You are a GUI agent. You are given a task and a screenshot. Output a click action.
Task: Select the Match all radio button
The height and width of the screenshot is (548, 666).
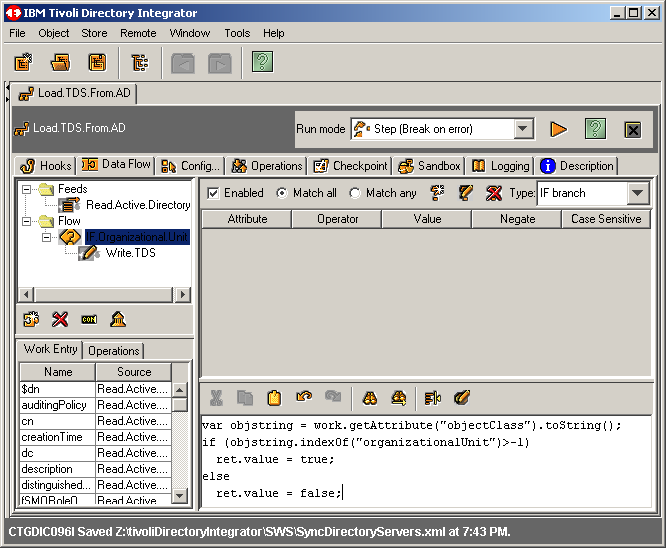click(282, 193)
